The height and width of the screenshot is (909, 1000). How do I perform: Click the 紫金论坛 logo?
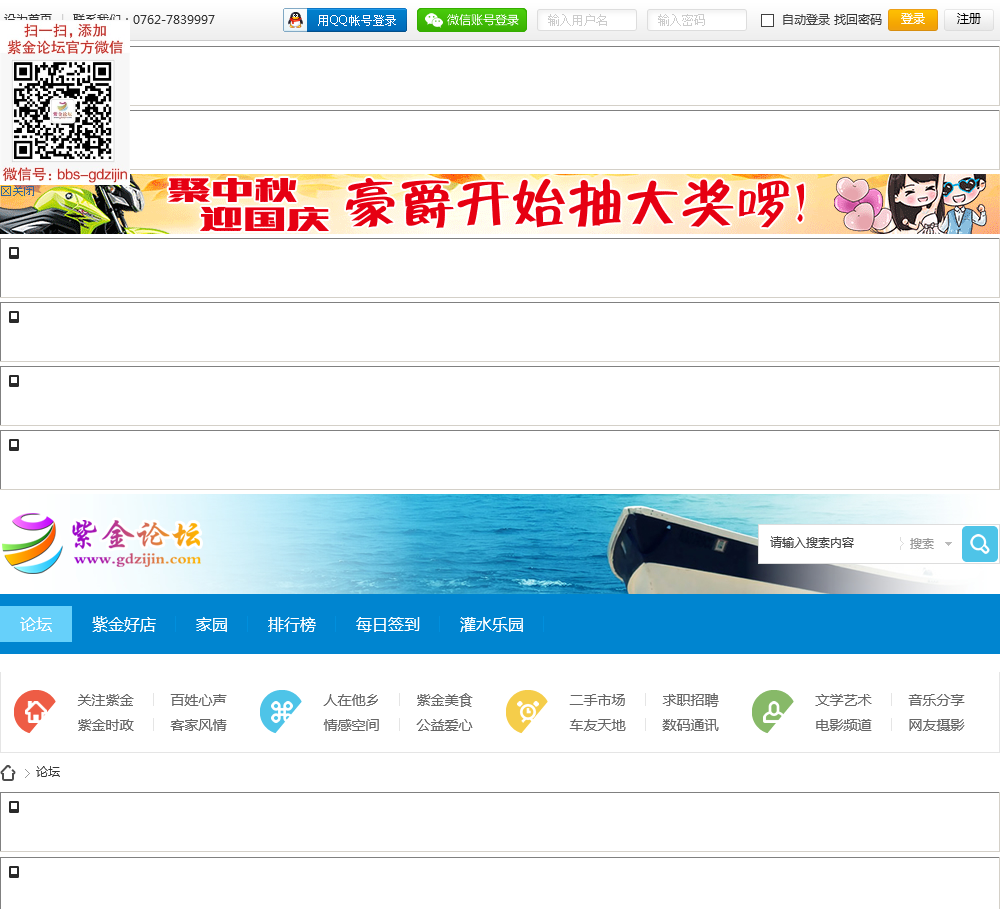[x=102, y=543]
